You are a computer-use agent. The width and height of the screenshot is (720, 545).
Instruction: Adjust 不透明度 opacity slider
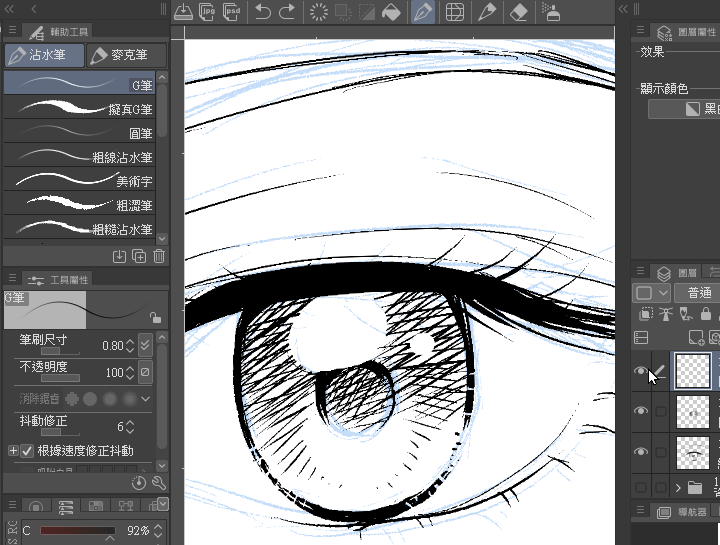click(60, 378)
